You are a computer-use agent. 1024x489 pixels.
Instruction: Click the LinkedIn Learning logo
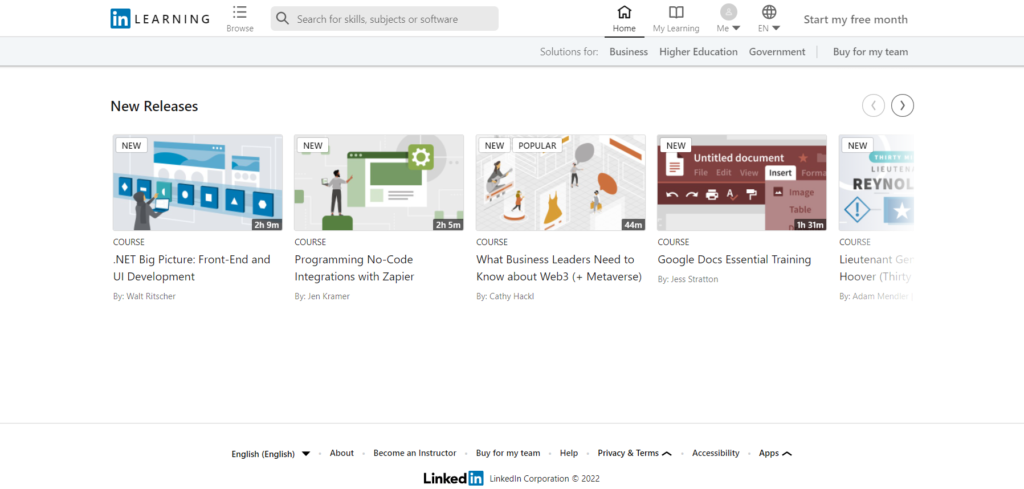pyautogui.click(x=160, y=18)
